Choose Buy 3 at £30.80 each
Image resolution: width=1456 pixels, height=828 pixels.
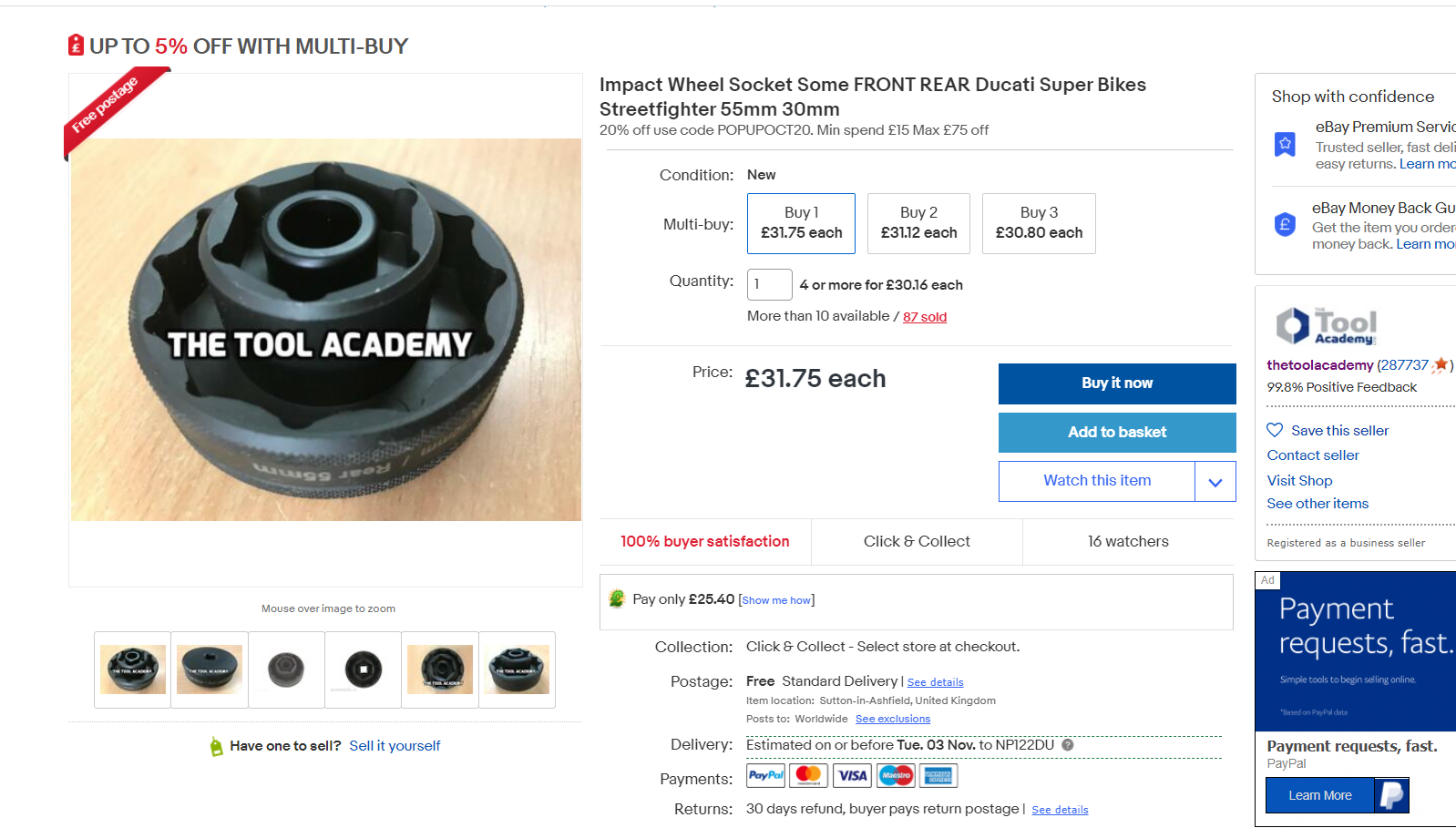point(1039,223)
